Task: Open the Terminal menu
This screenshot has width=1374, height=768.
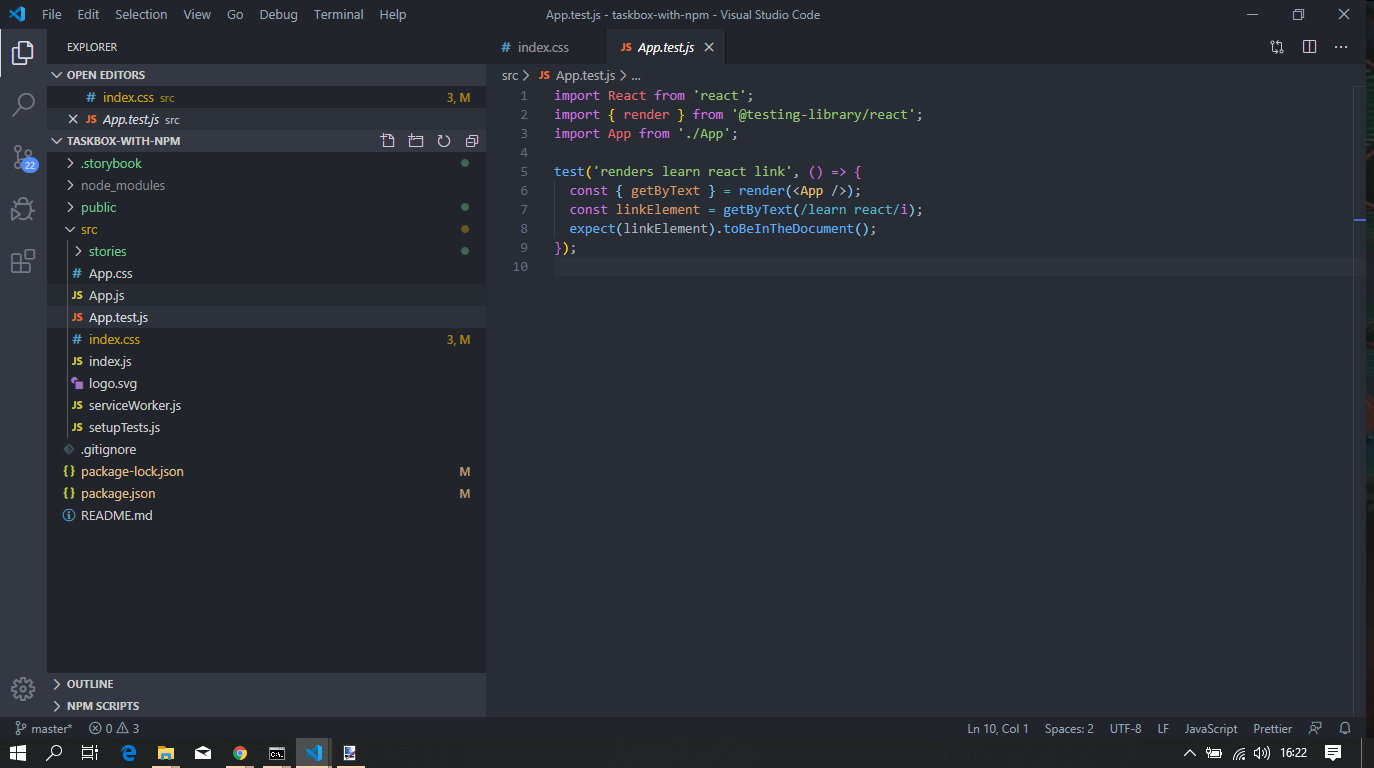Action: point(338,14)
